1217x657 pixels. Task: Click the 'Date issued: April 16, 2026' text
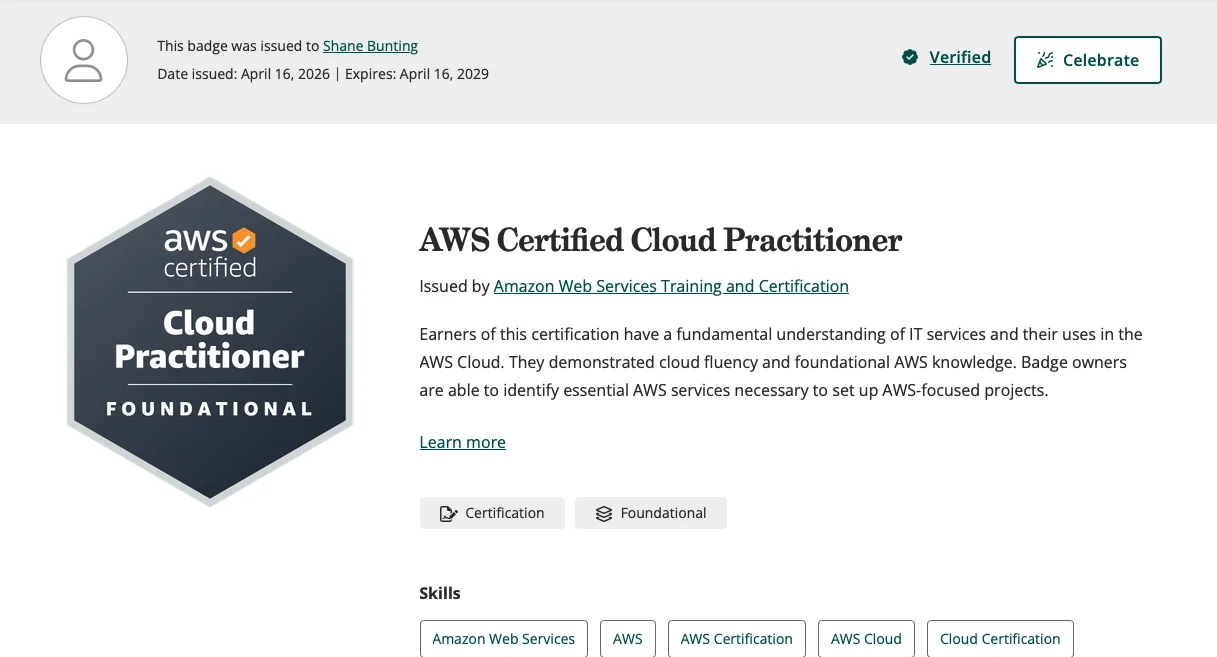click(243, 74)
